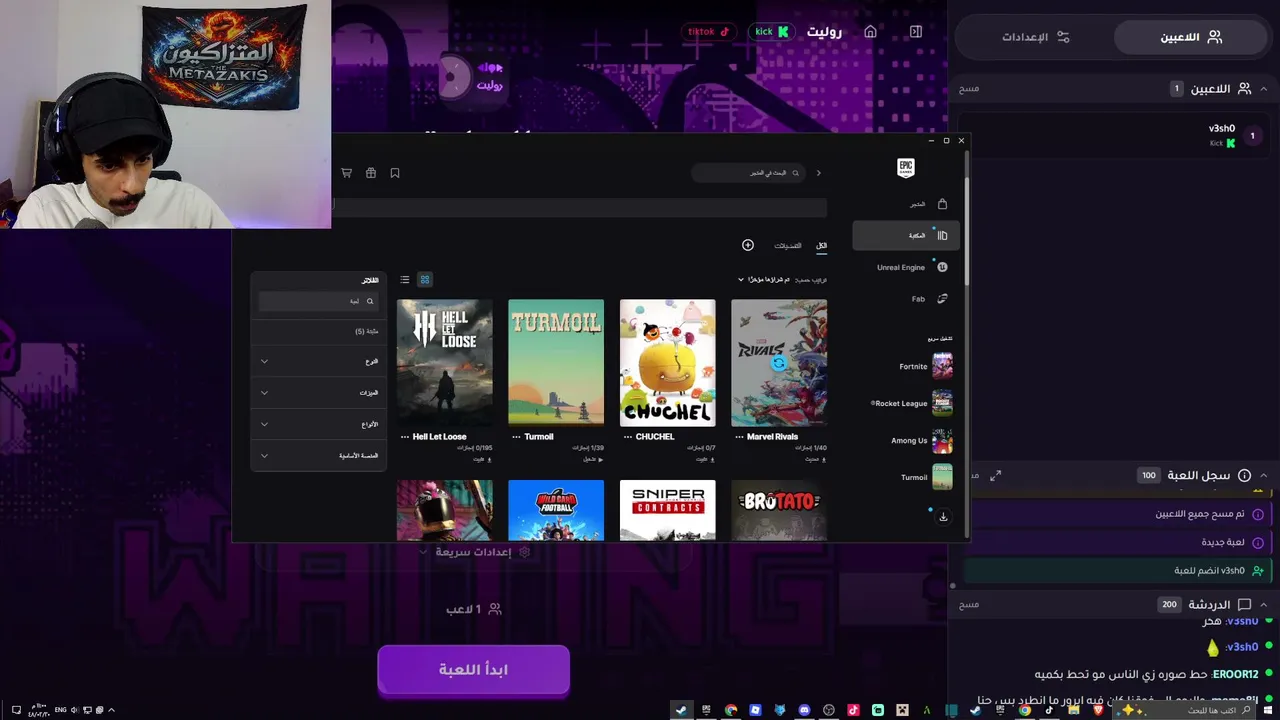Open the Brotato game tile
The width and height of the screenshot is (1280, 720).
click(x=779, y=510)
